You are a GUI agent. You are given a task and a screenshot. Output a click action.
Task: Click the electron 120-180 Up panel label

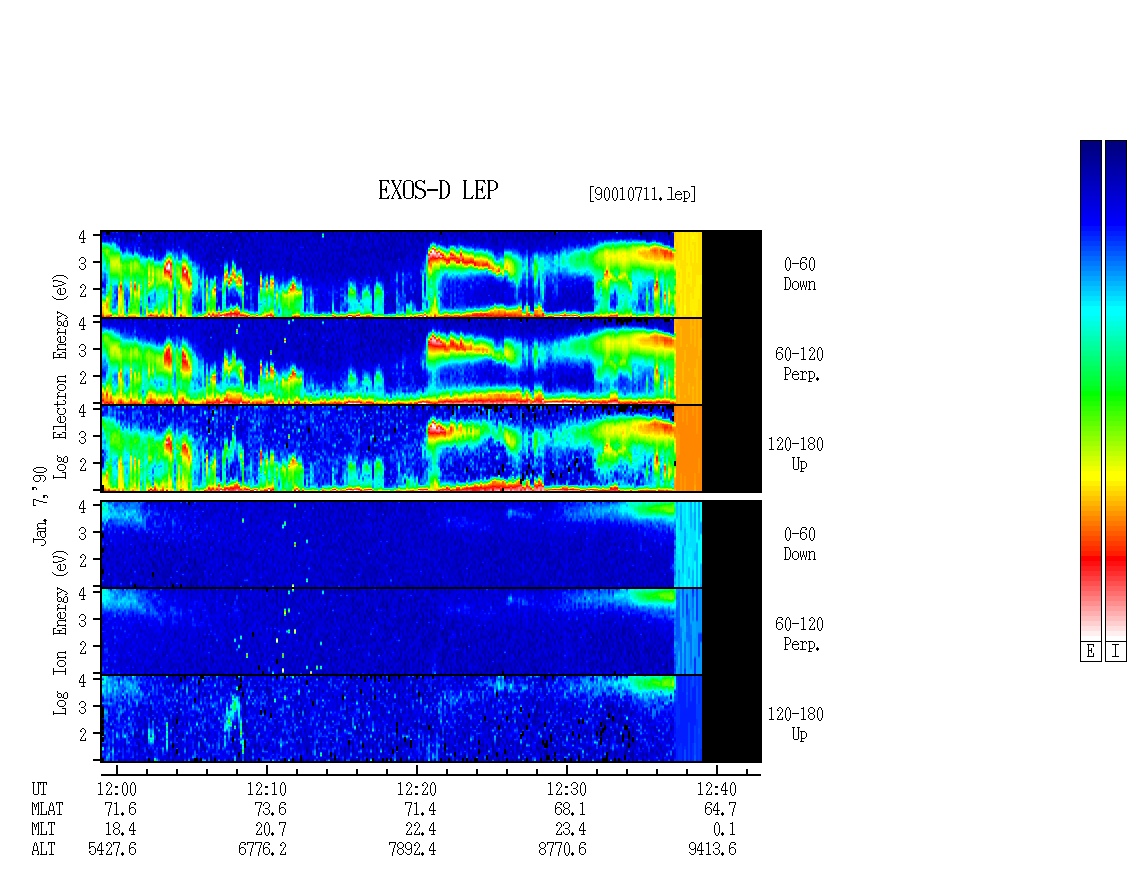click(796, 455)
